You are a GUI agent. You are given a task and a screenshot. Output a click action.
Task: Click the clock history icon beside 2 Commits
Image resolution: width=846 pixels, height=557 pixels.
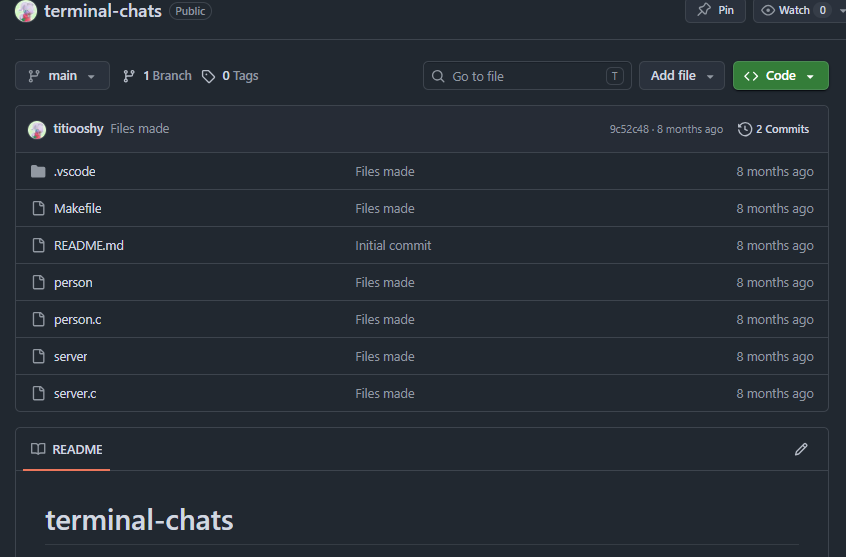tap(745, 129)
